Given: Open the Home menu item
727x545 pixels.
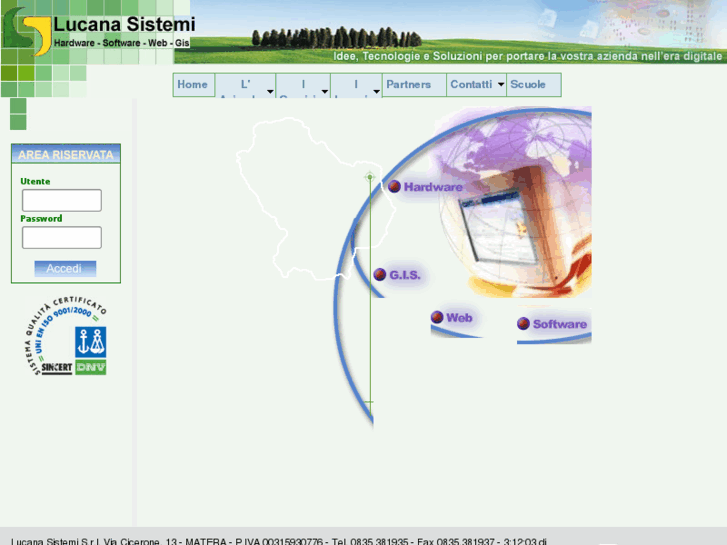Looking at the screenshot, I should click(x=192, y=85).
